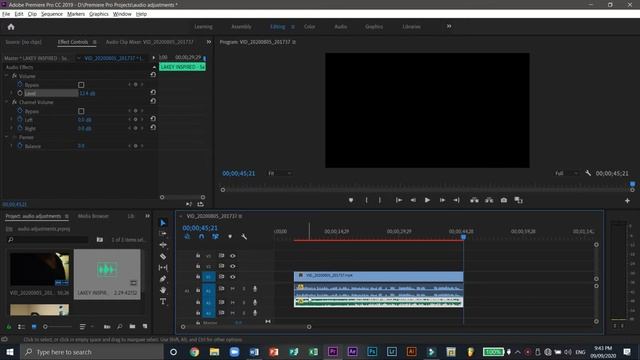
Task: Show overflow panels in source panel group
Action: pos(209,42)
